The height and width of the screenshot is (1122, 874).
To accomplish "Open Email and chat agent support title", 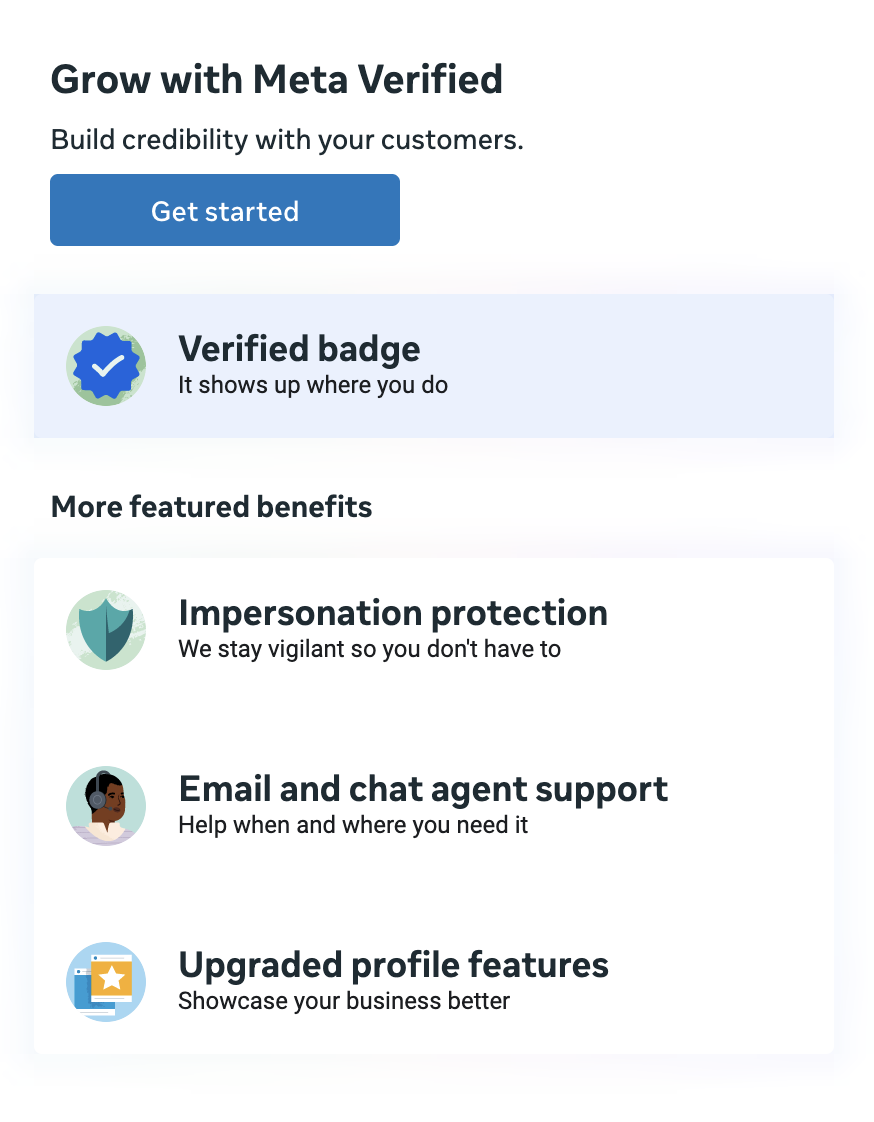I will coord(423,789).
